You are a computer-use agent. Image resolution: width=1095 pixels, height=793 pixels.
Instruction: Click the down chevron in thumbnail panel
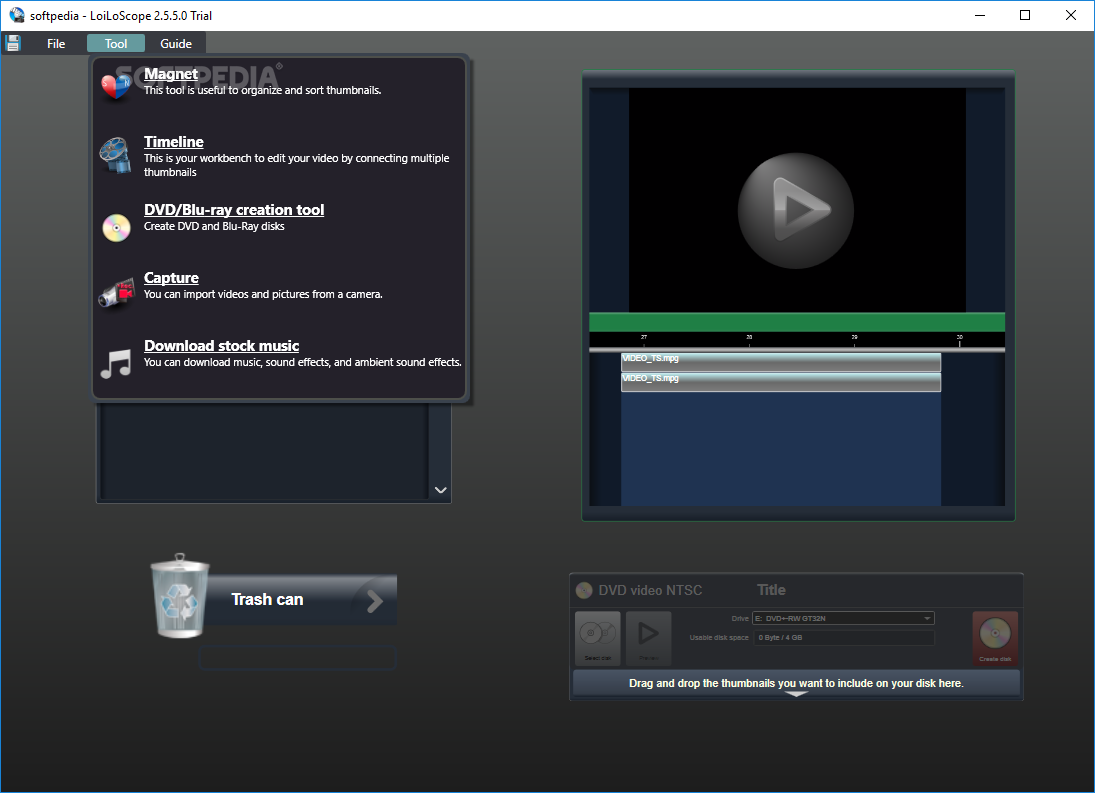tap(441, 490)
